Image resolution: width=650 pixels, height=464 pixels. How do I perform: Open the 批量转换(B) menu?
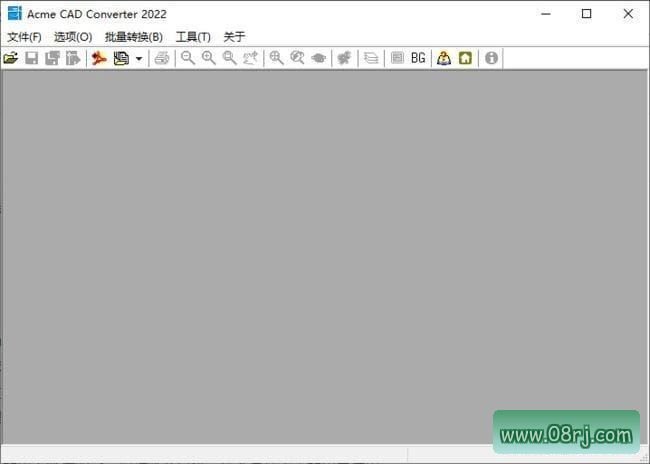tap(133, 37)
